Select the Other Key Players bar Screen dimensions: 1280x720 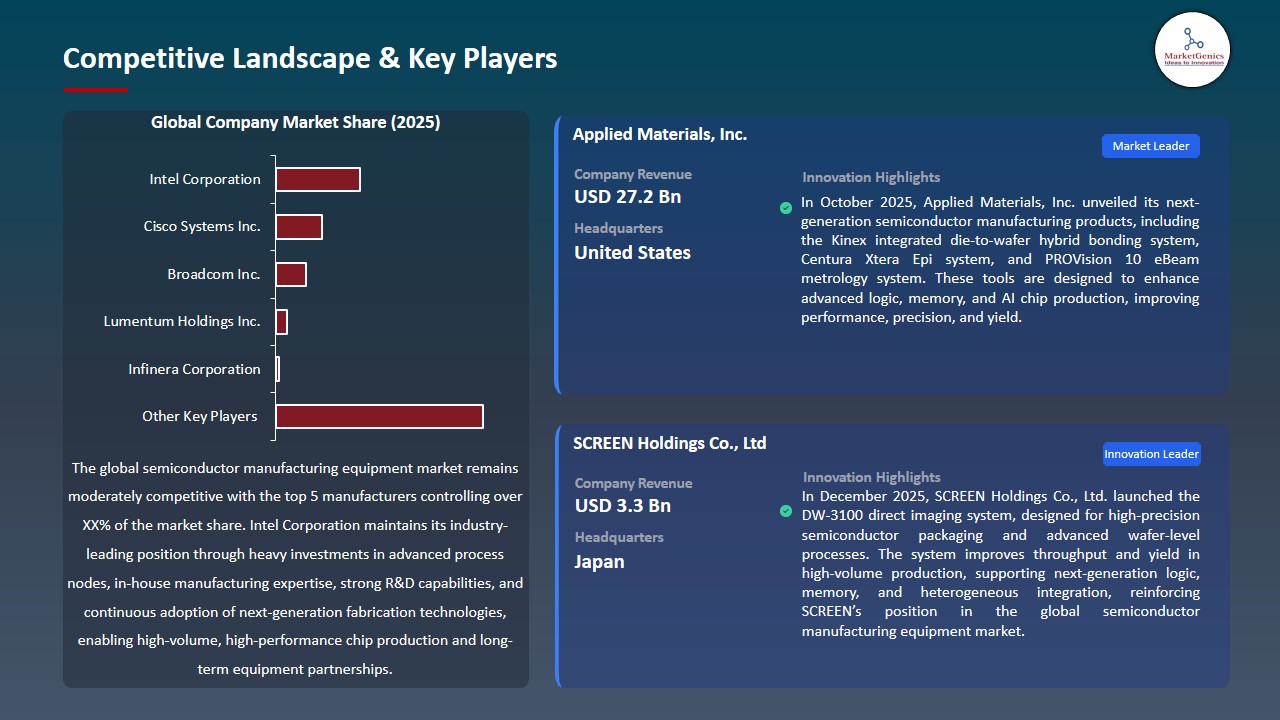(378, 416)
